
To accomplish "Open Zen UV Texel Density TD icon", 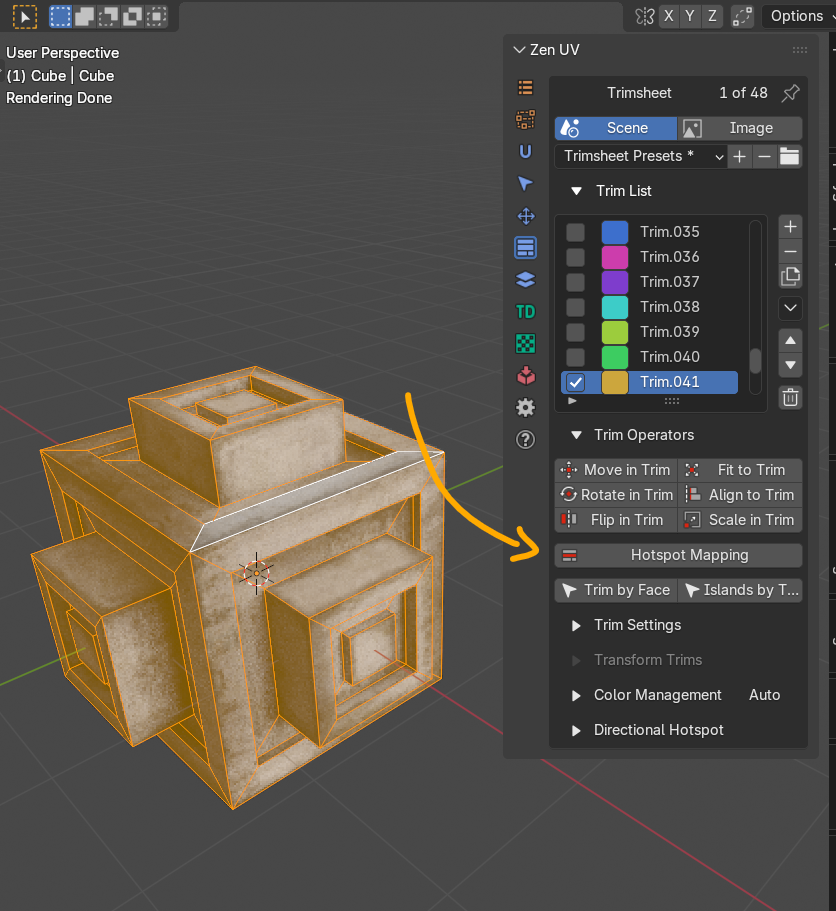I will pos(525,312).
